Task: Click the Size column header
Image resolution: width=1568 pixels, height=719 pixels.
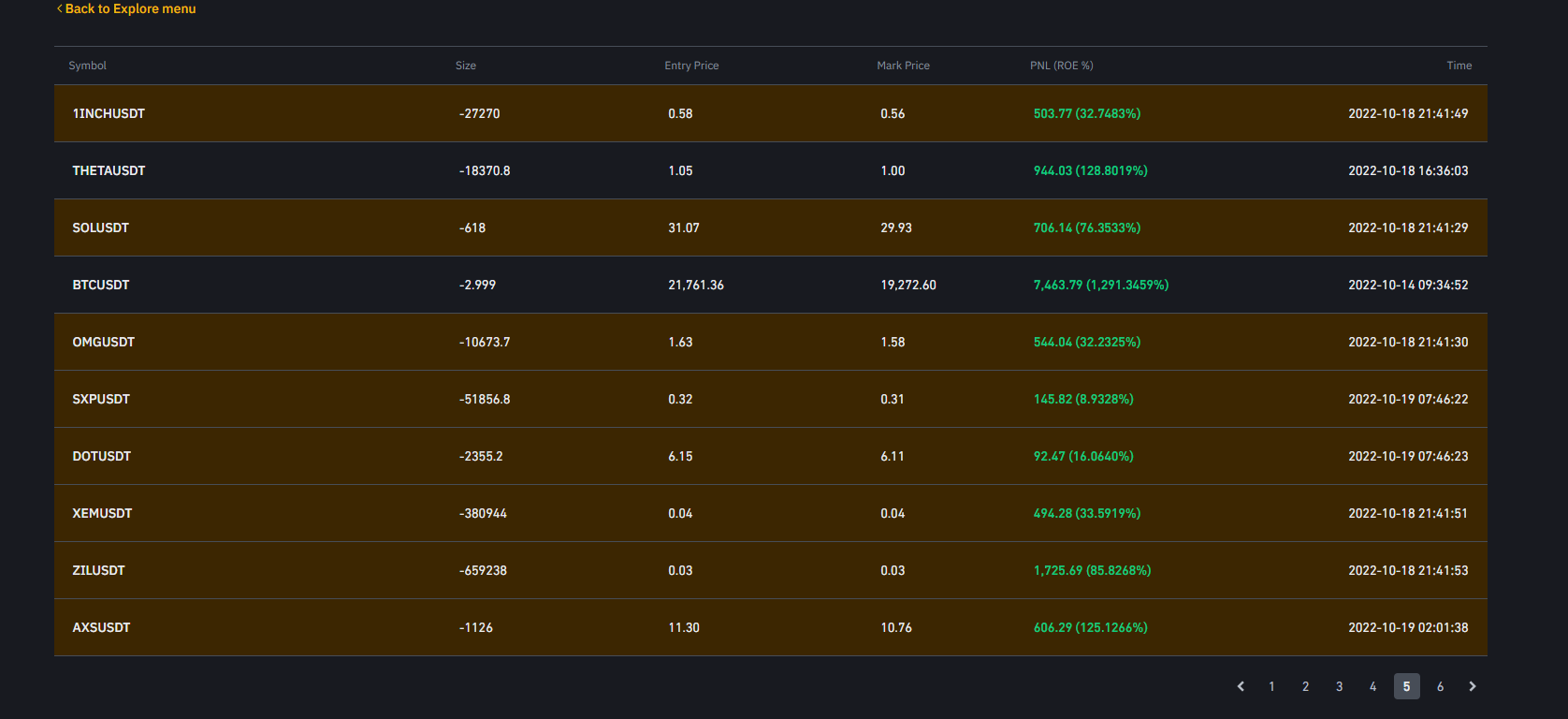Action: point(466,66)
